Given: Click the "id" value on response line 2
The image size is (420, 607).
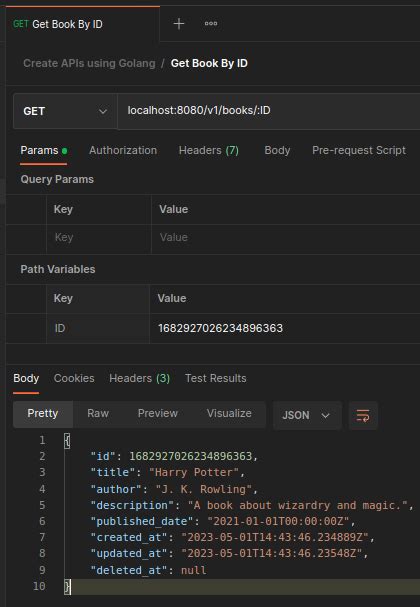Looking at the screenshot, I should 190,456.
